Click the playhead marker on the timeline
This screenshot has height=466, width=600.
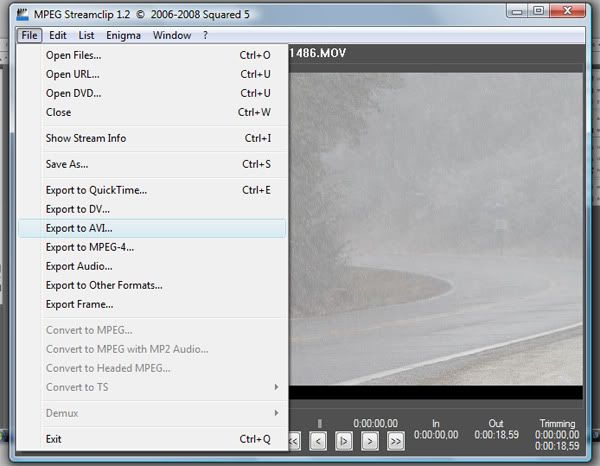[x=320, y=423]
